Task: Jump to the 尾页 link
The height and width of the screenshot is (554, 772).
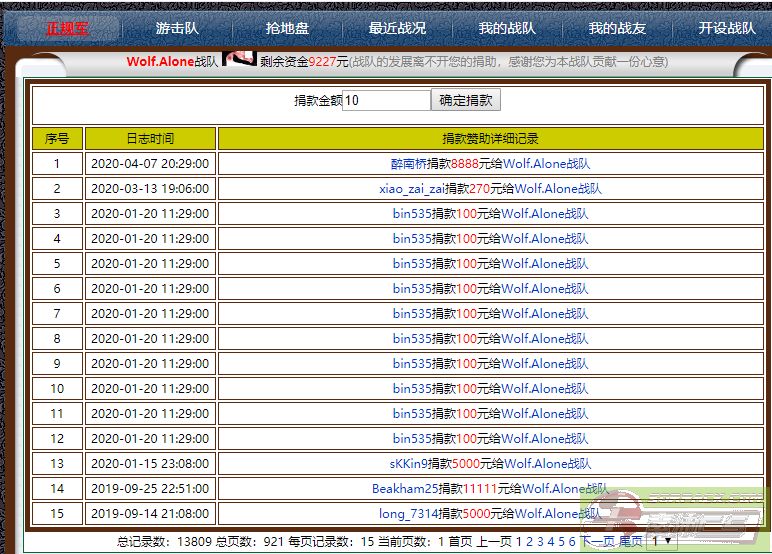Action: (x=631, y=541)
